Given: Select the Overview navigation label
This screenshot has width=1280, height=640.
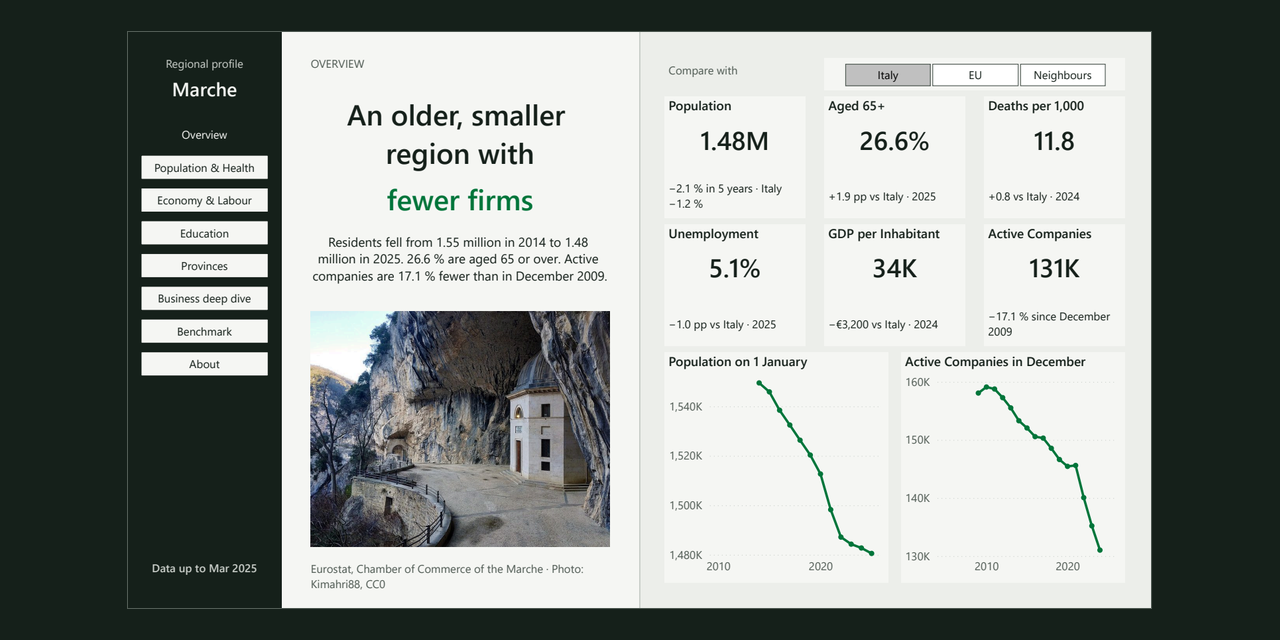Looking at the screenshot, I should coord(204,135).
